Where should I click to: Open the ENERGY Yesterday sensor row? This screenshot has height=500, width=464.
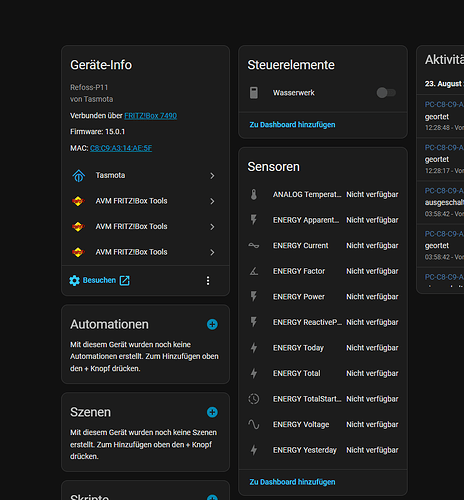(323, 450)
